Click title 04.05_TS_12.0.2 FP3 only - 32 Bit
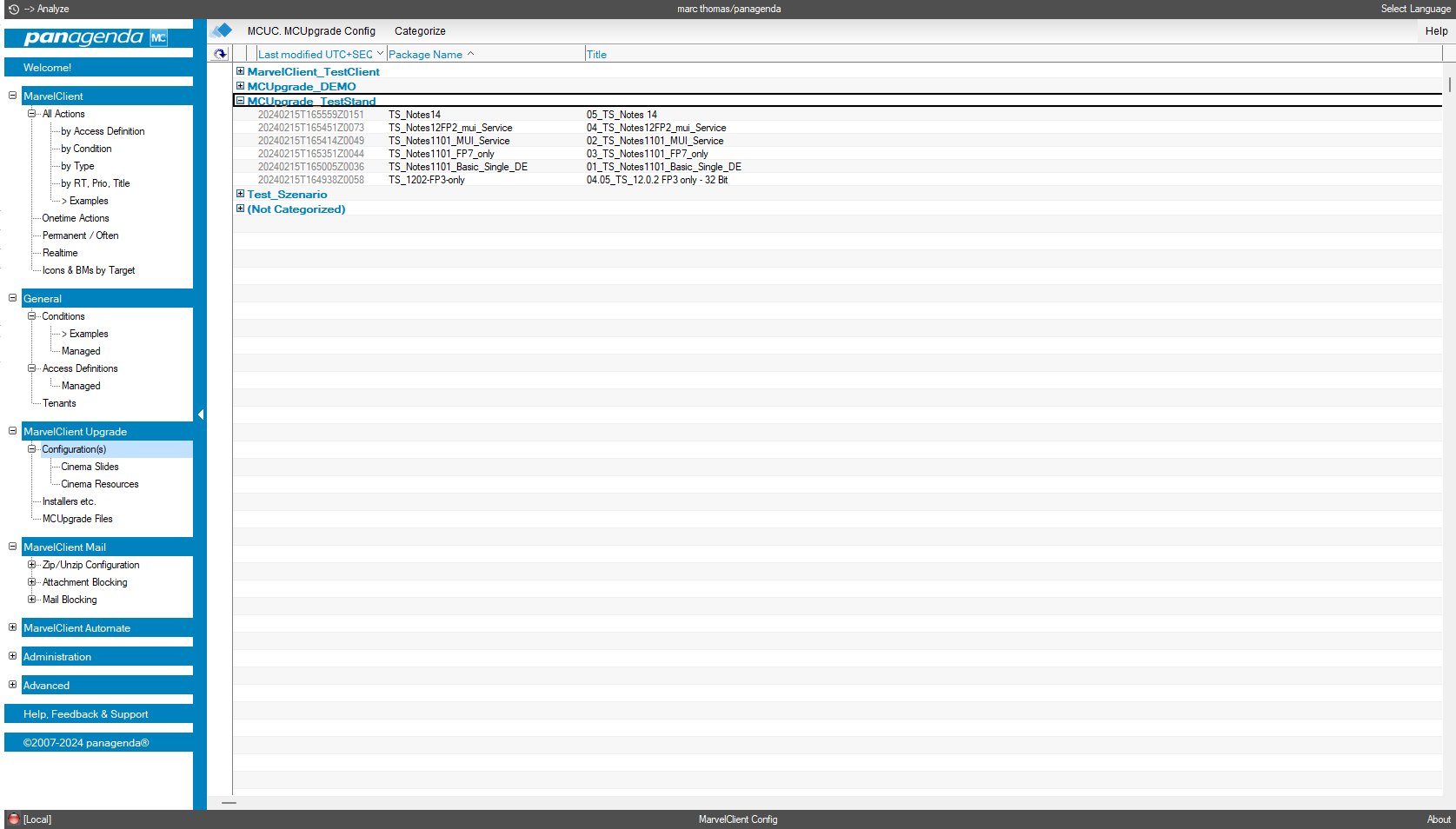The width and height of the screenshot is (1456, 829). [657, 180]
